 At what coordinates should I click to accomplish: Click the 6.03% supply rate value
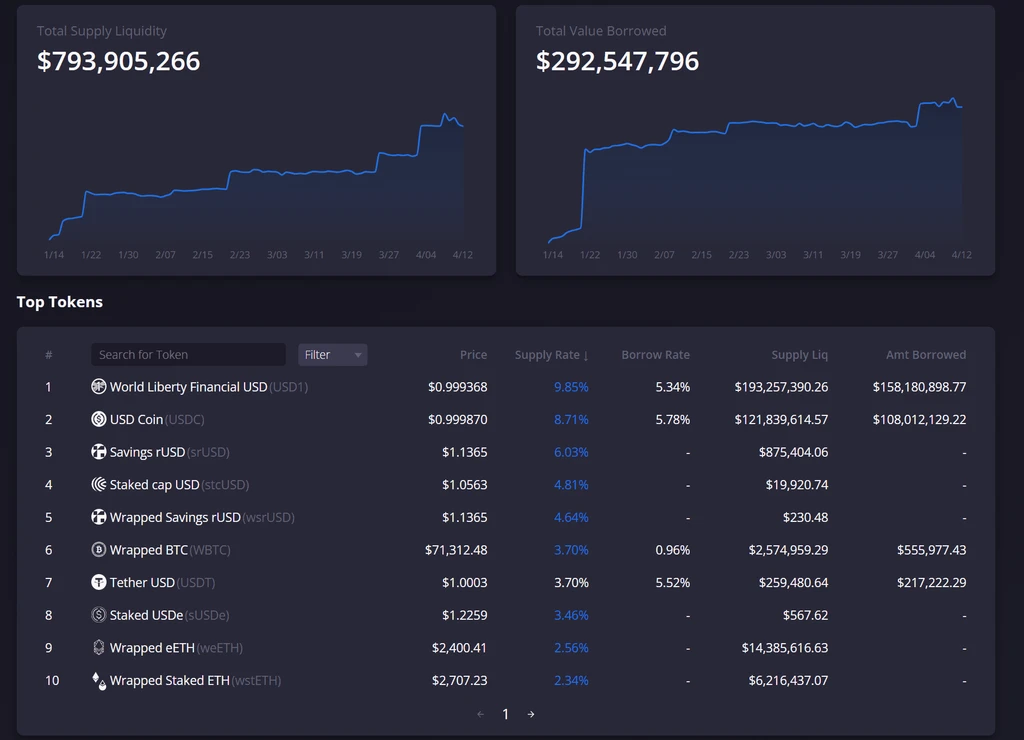click(x=571, y=452)
